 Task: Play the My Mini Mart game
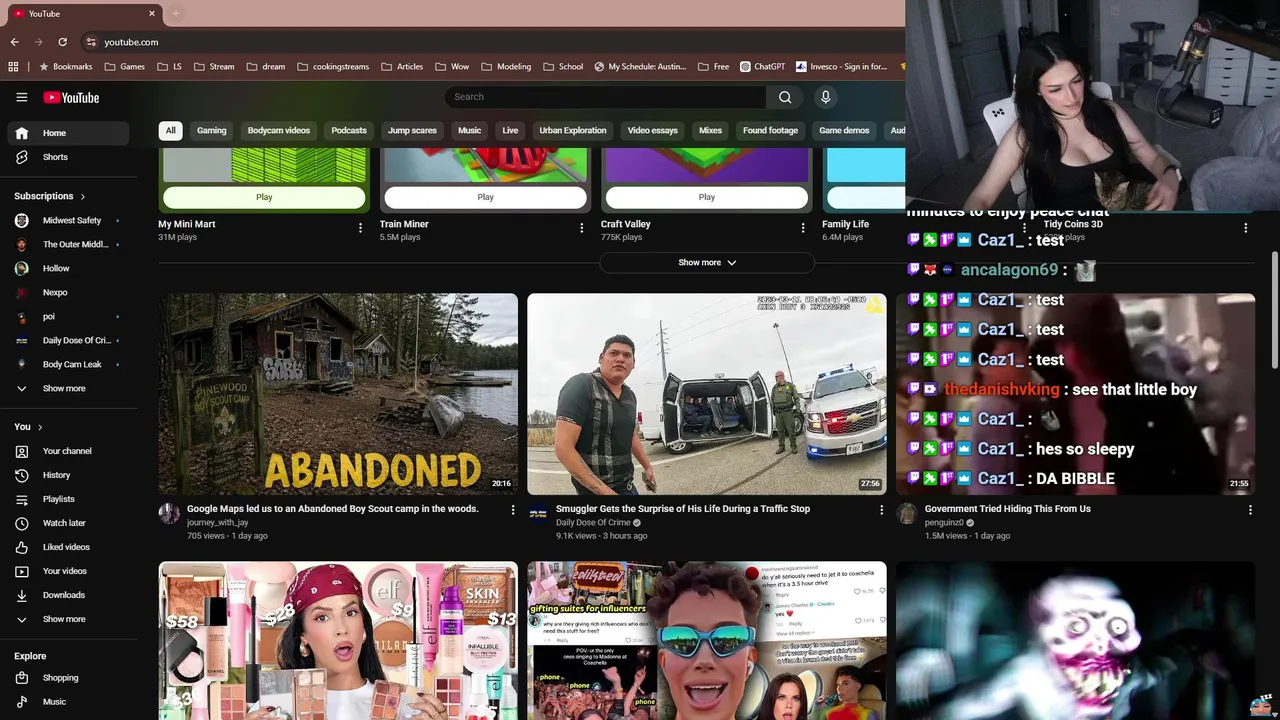(264, 197)
